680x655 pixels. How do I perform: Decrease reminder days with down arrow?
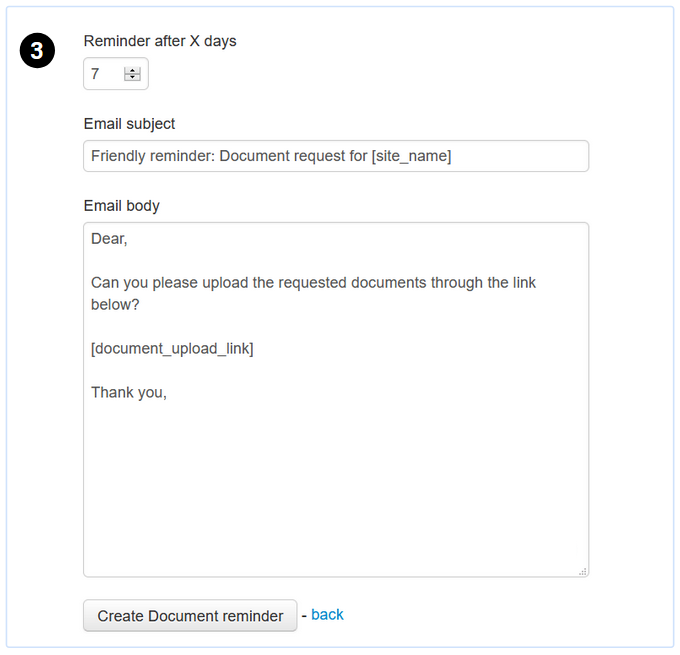(x=132, y=78)
